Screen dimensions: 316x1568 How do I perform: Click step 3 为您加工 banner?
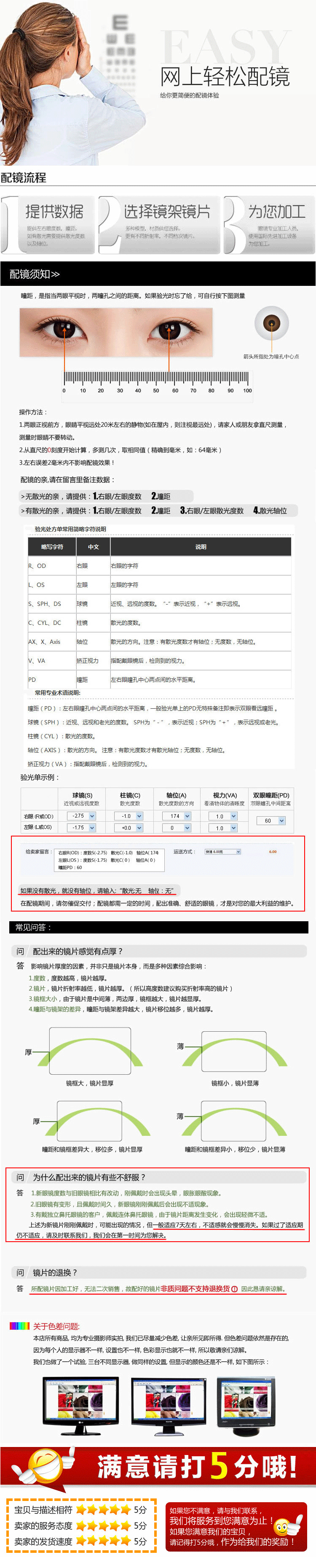tap(270, 225)
